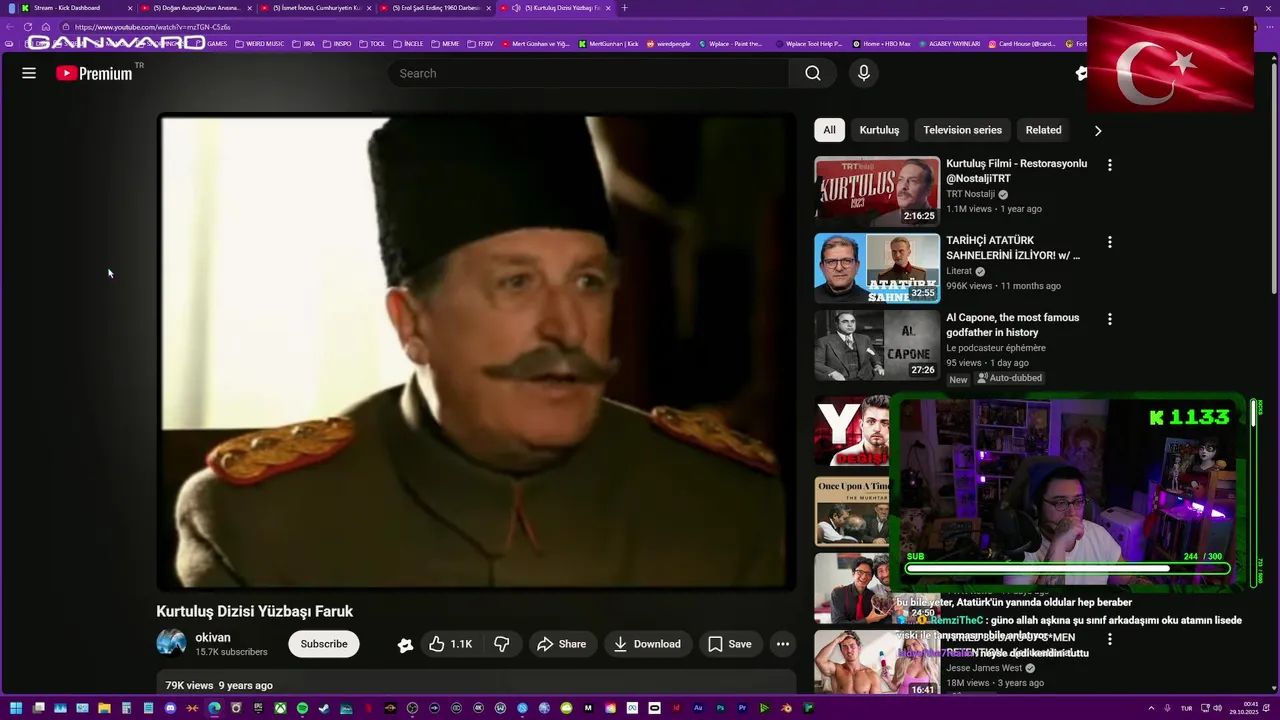Open the Kurtuluş Filmi - Restorasyonlu title link
Screen dimensions: 1280x720
[1016, 171]
